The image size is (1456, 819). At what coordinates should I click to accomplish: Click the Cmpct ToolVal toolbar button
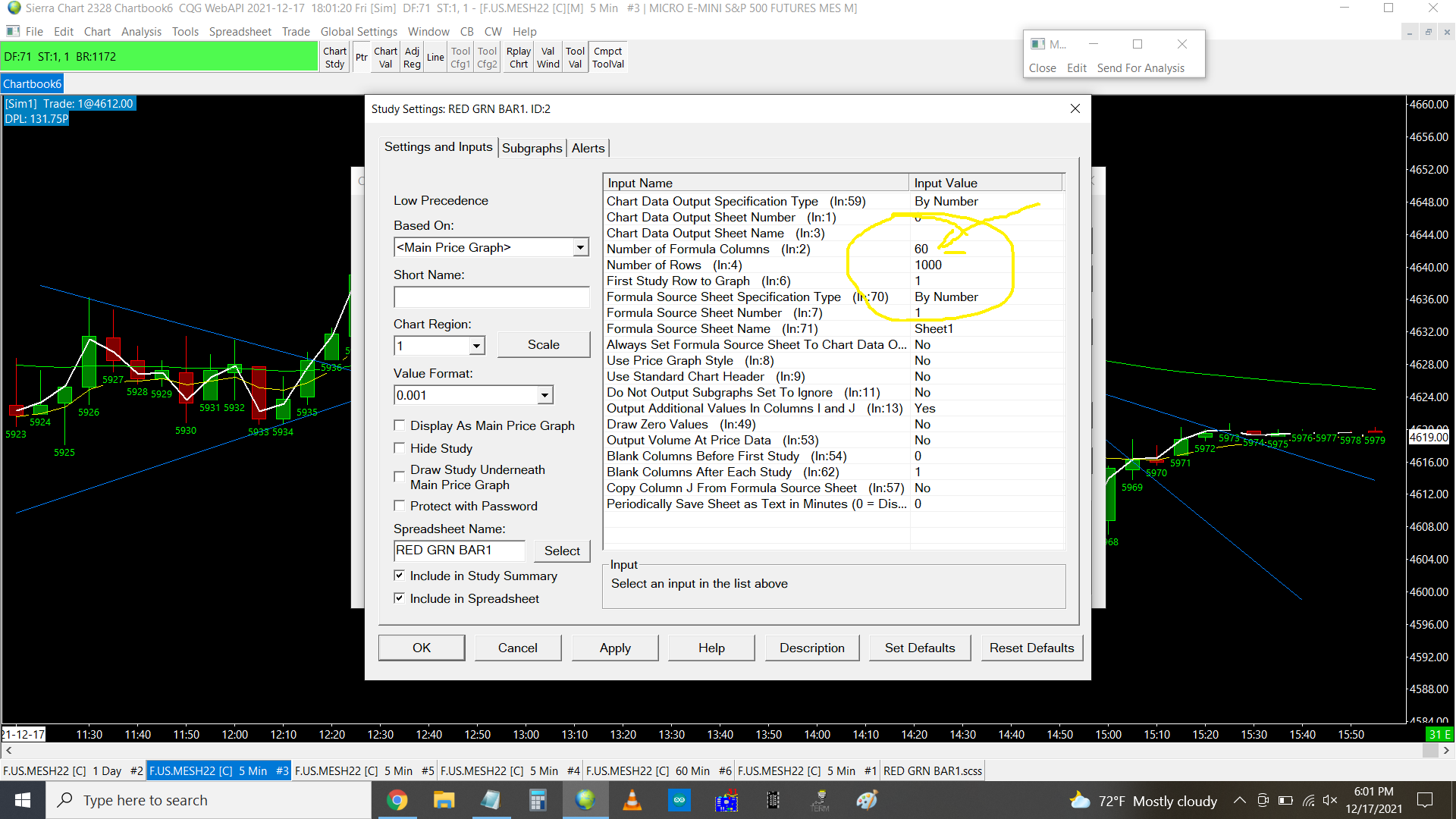pos(607,58)
